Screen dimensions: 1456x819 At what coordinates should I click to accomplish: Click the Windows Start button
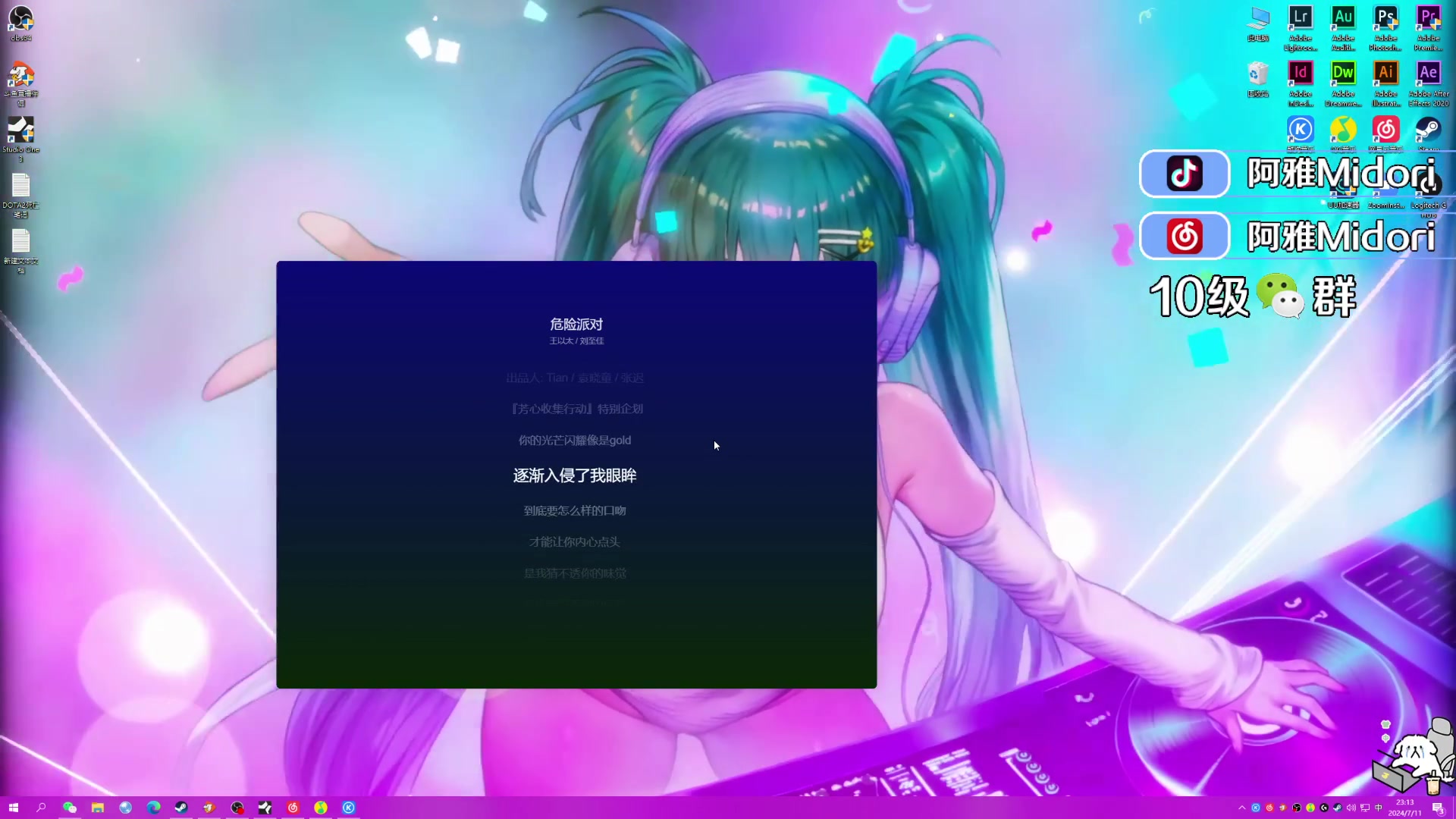click(x=13, y=808)
